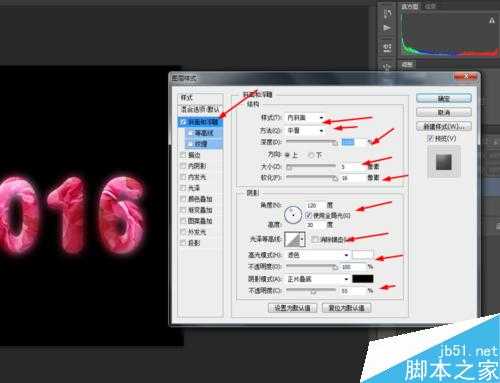The image size is (500, 383).
Task: Select the 上 (Up) direction radio button
Action: (287, 155)
